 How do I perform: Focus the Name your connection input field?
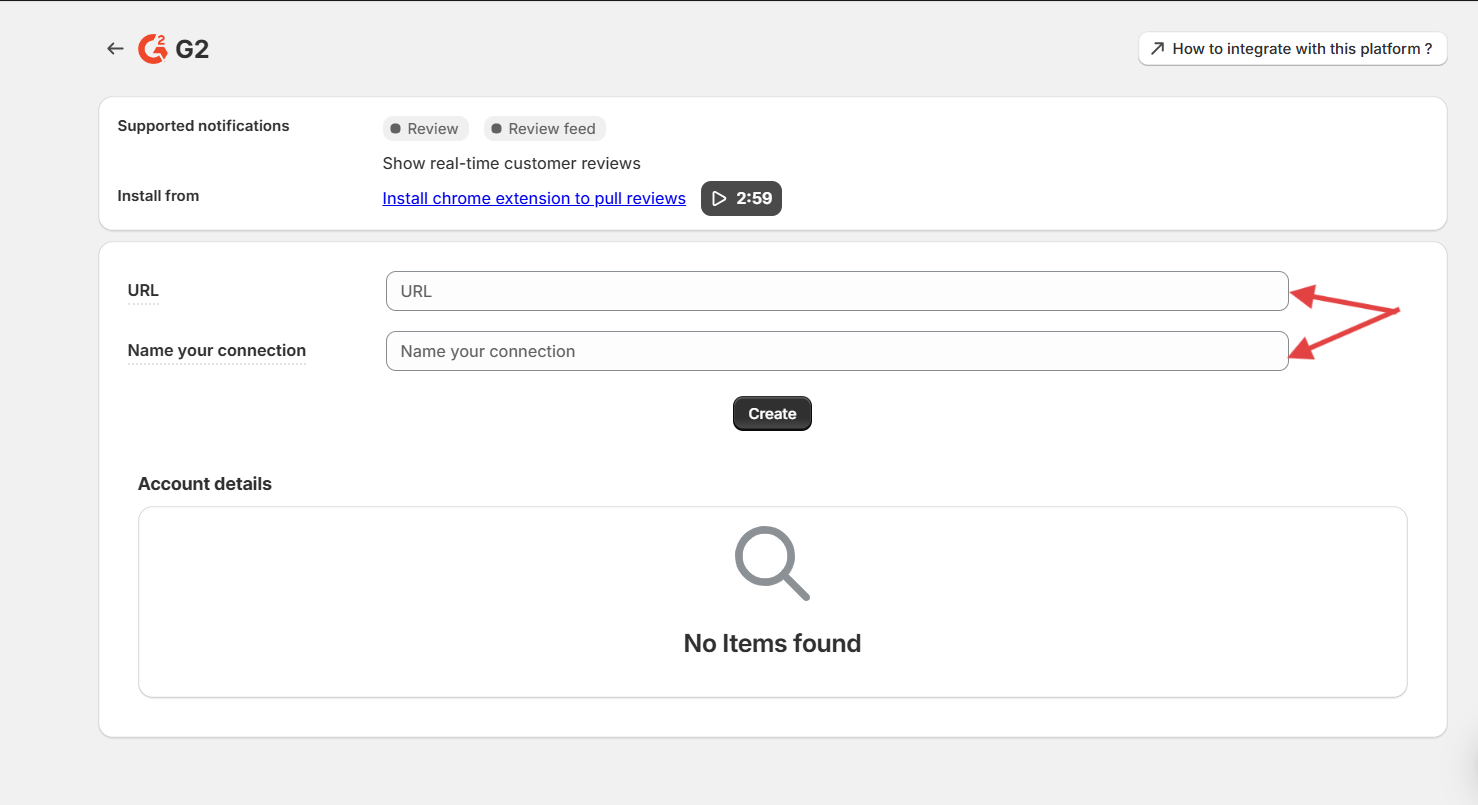point(836,351)
